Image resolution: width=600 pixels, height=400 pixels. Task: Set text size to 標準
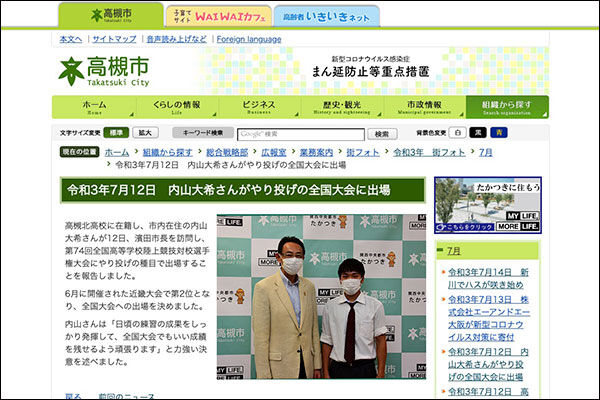[x=116, y=133]
